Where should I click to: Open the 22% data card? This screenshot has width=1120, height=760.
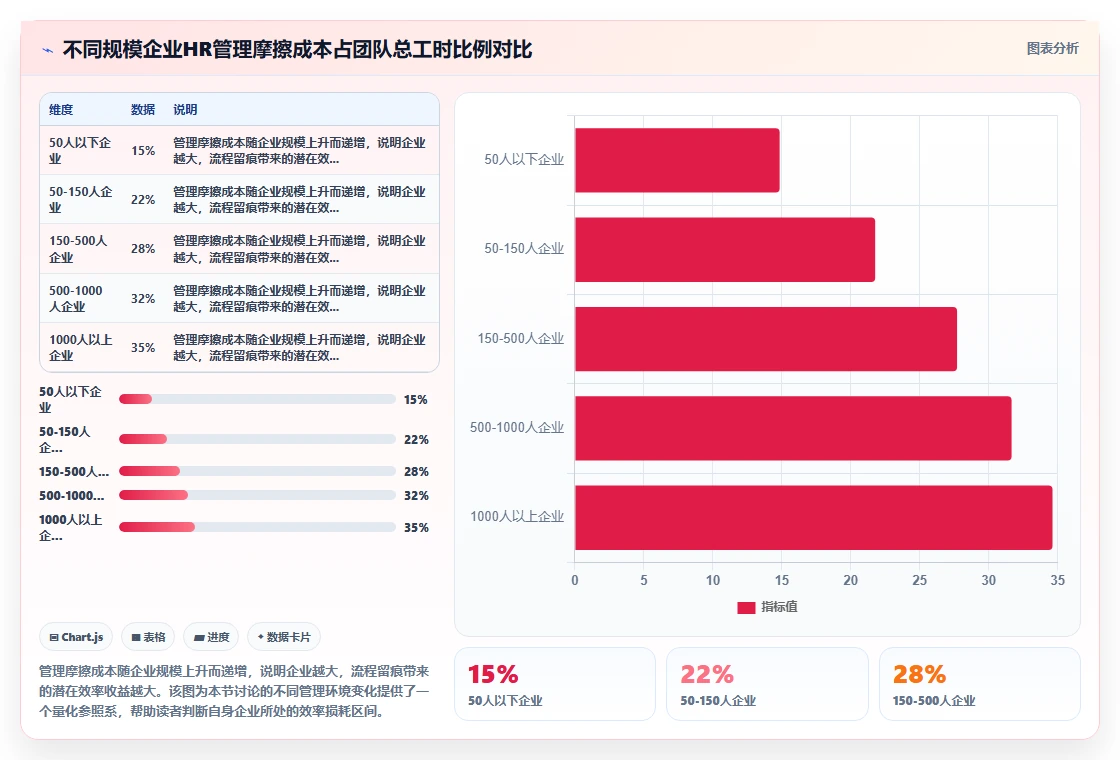coord(767,684)
